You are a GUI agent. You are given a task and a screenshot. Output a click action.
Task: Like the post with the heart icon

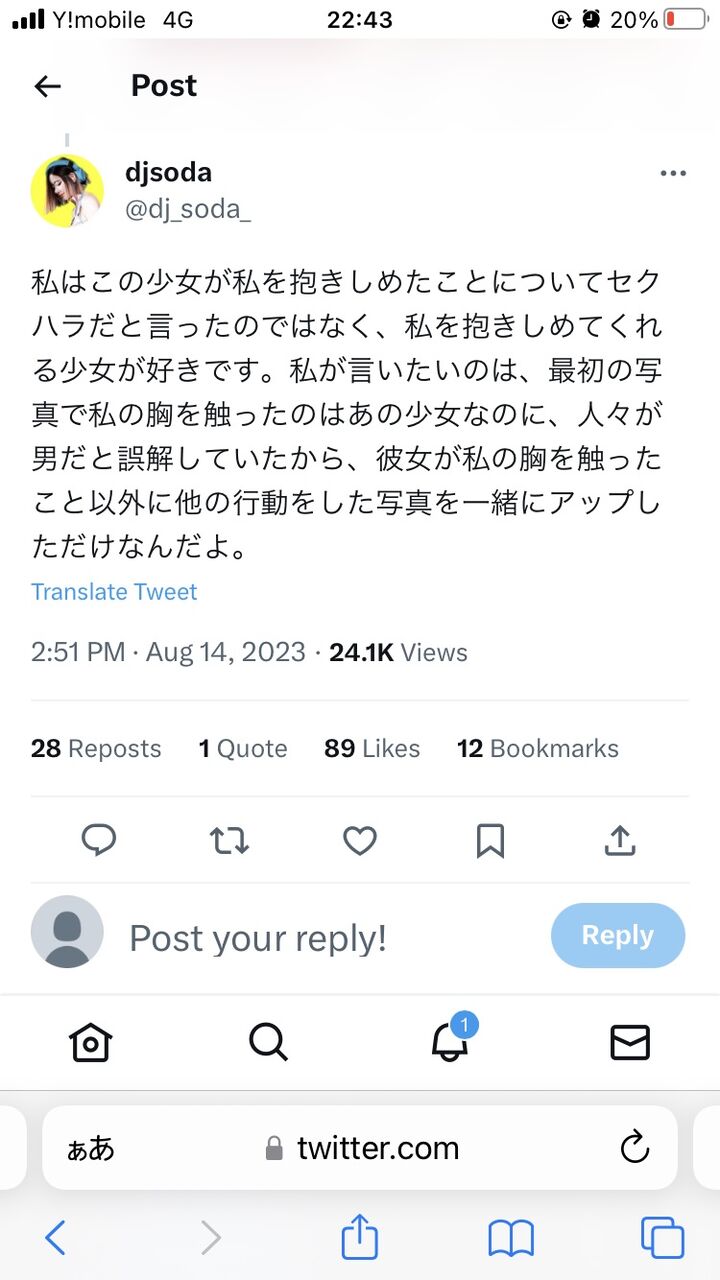[x=360, y=841]
